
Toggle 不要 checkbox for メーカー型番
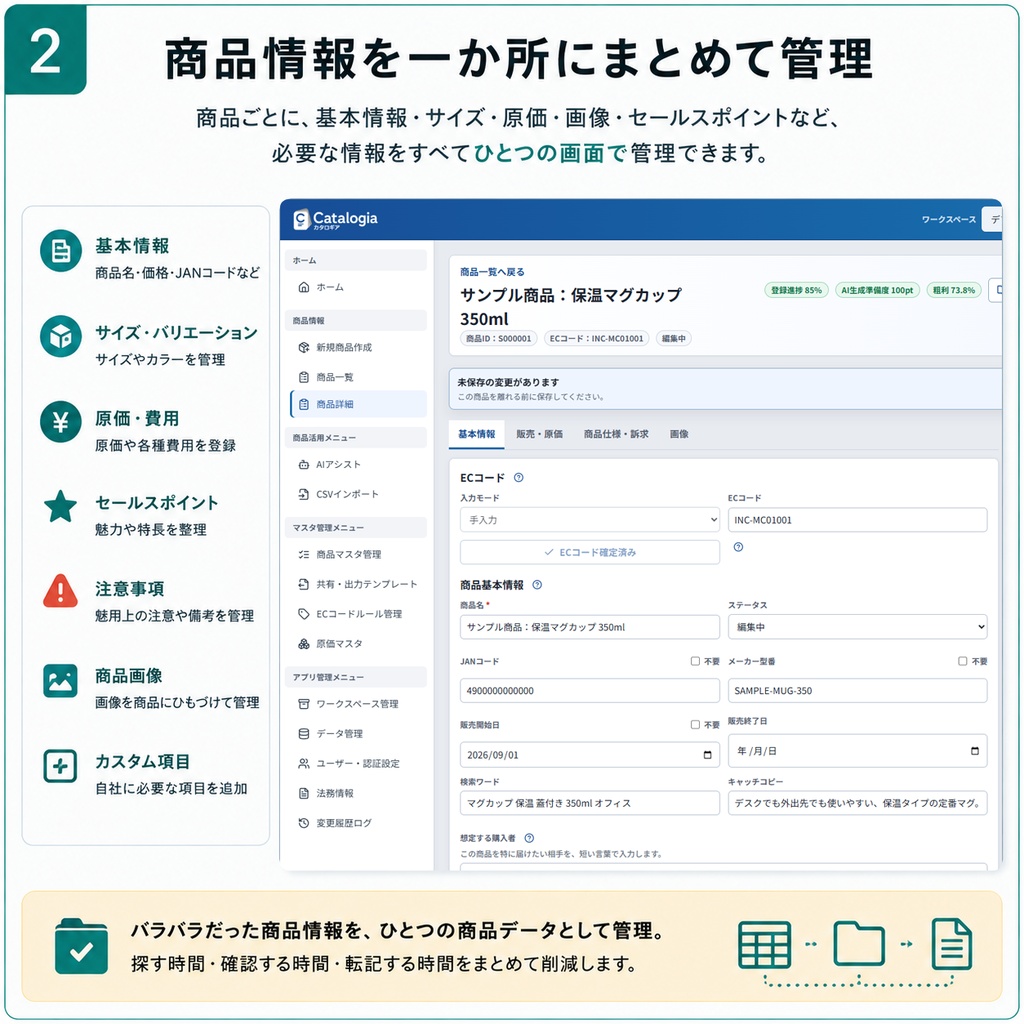[x=963, y=661]
